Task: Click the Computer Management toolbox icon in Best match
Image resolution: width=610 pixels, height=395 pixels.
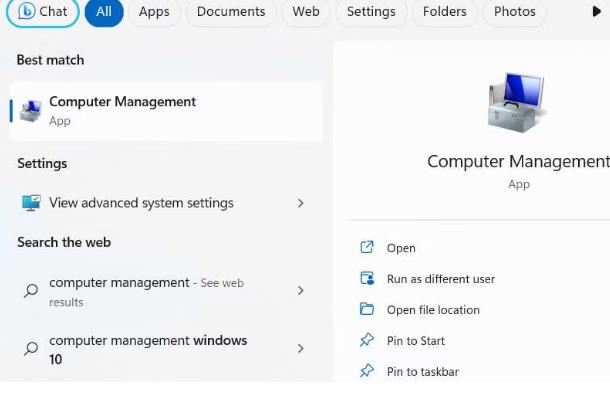Action: (x=31, y=111)
